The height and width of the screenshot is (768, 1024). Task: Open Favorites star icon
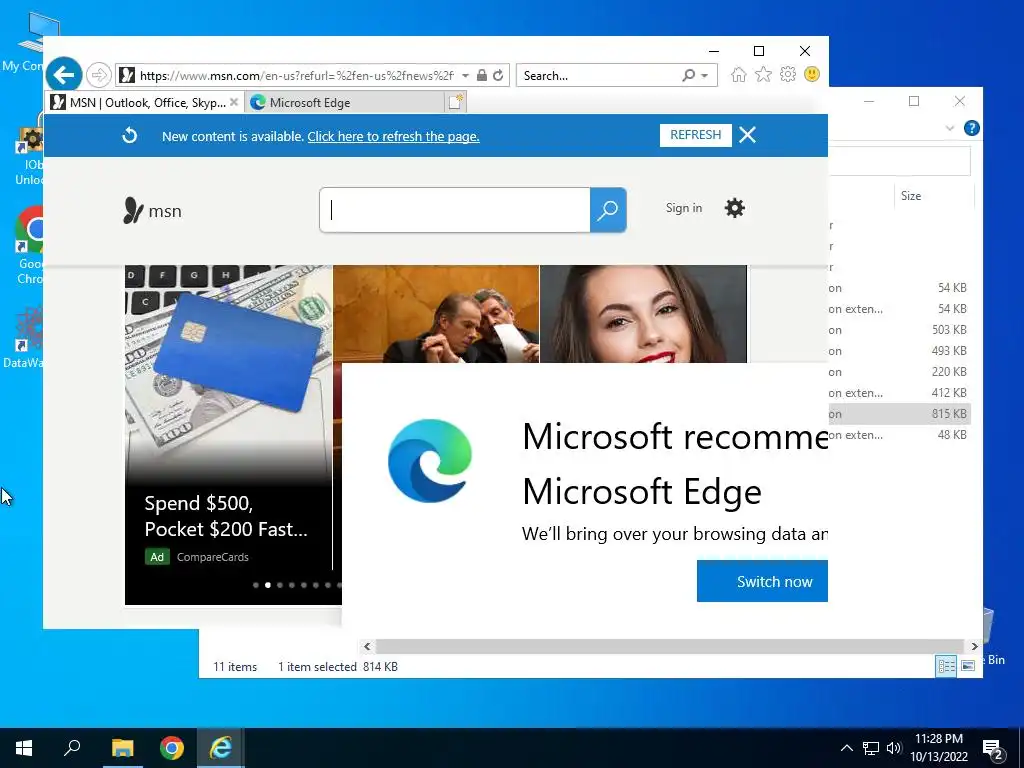click(x=763, y=74)
